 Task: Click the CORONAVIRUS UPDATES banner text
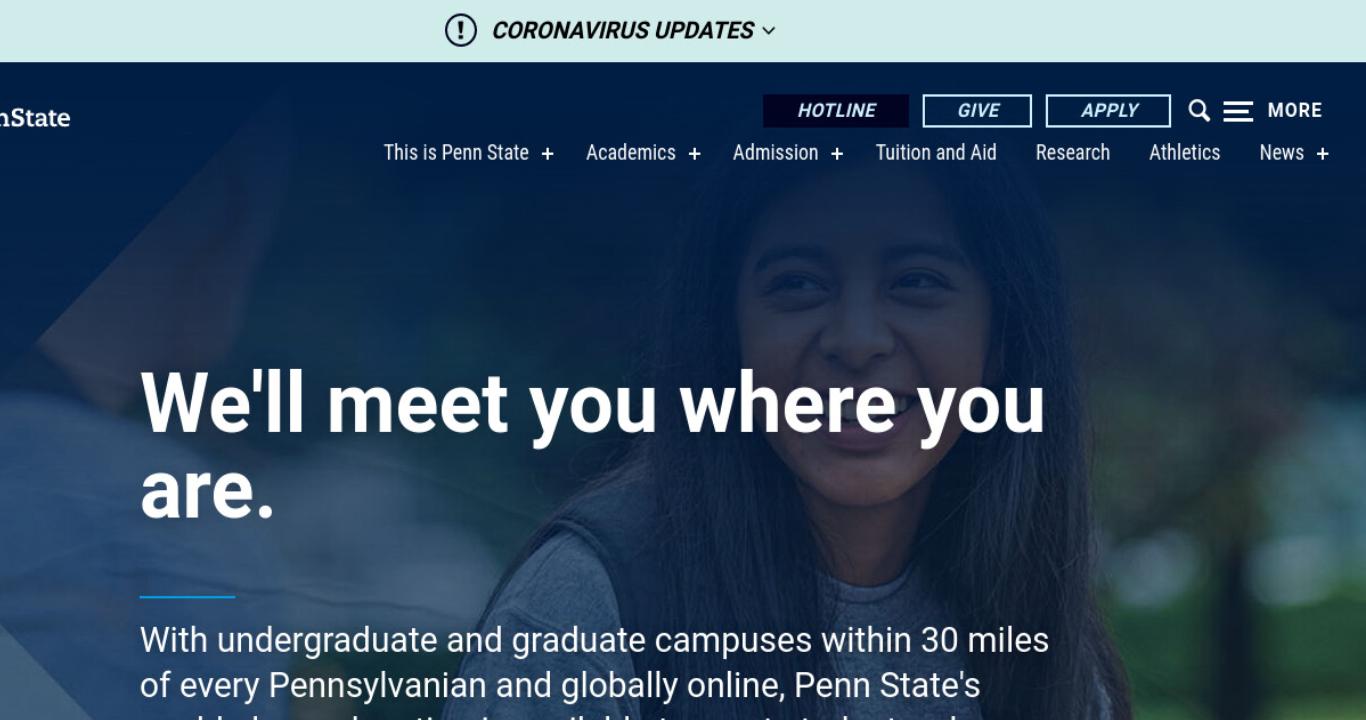pyautogui.click(x=623, y=31)
